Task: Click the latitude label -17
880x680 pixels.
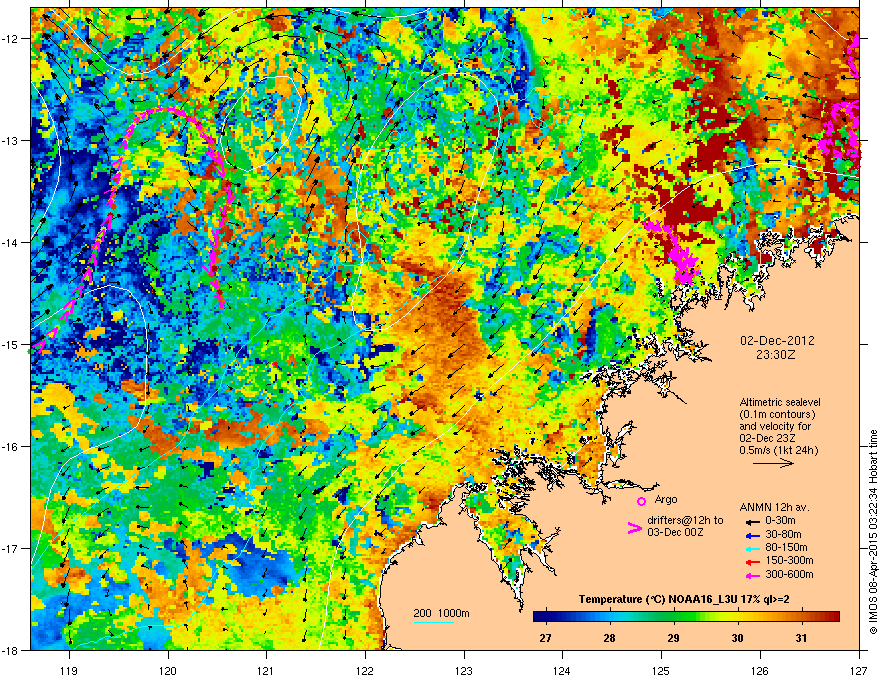Action: (10, 549)
